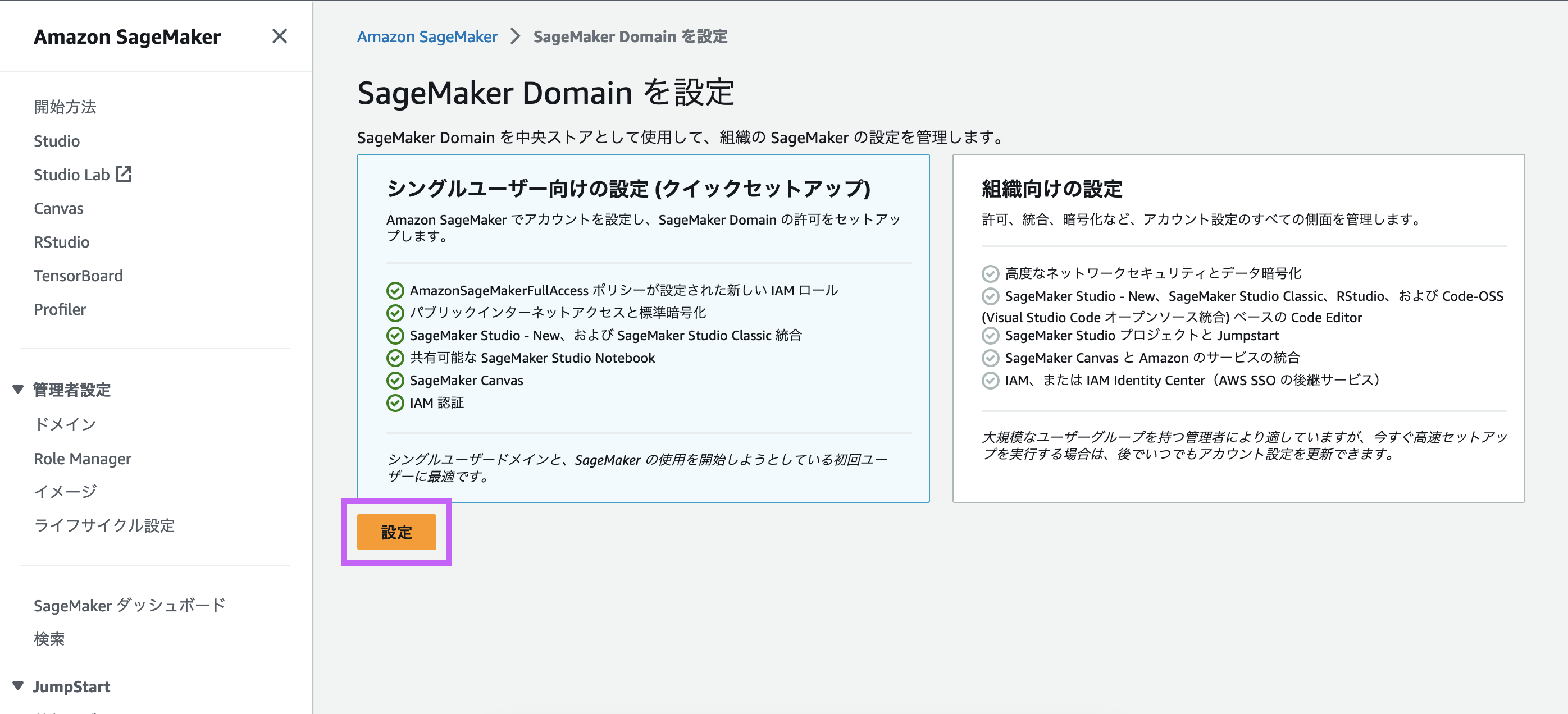Image resolution: width=1568 pixels, height=714 pixels.
Task: Click grey check icon beside Jumpstart line
Action: tap(990, 336)
